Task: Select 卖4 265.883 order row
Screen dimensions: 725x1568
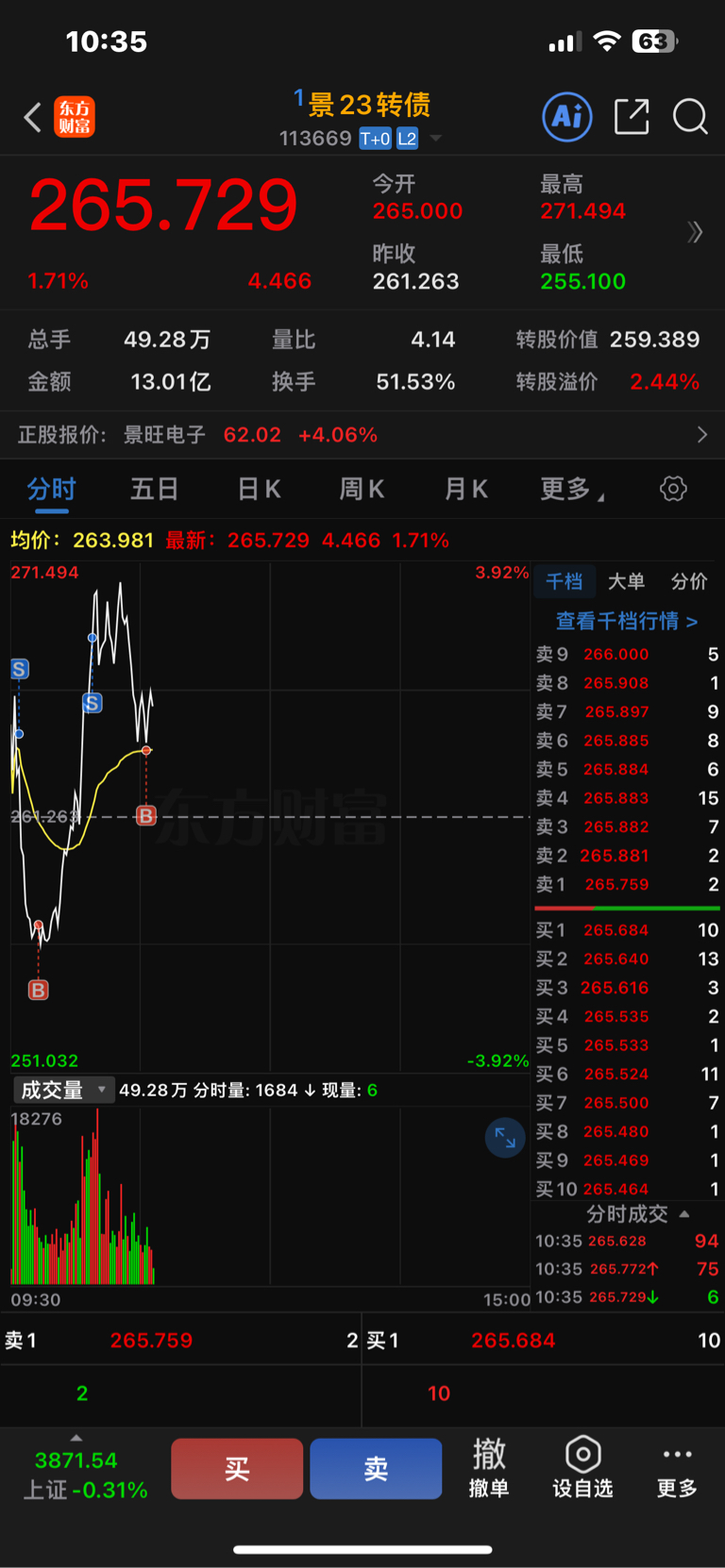Action: click(x=627, y=798)
